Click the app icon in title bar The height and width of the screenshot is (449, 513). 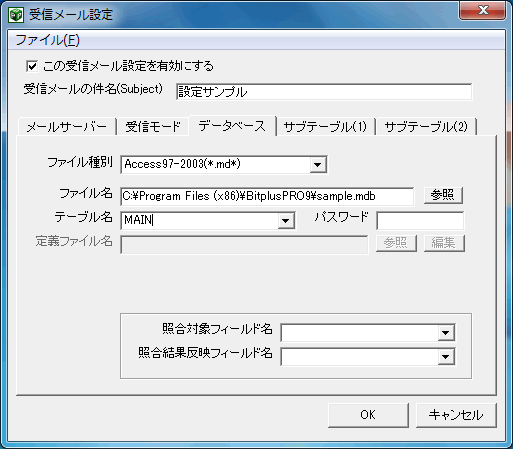click(x=16, y=15)
